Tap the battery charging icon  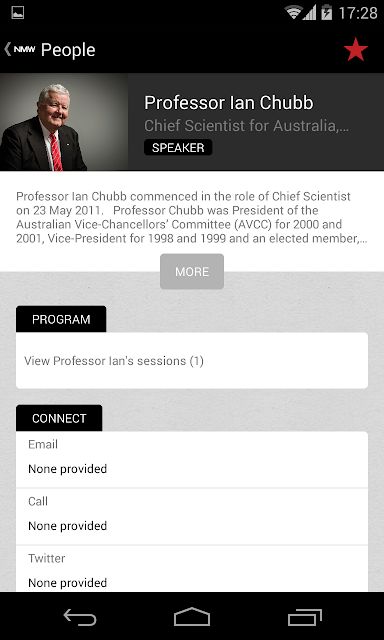click(x=326, y=12)
